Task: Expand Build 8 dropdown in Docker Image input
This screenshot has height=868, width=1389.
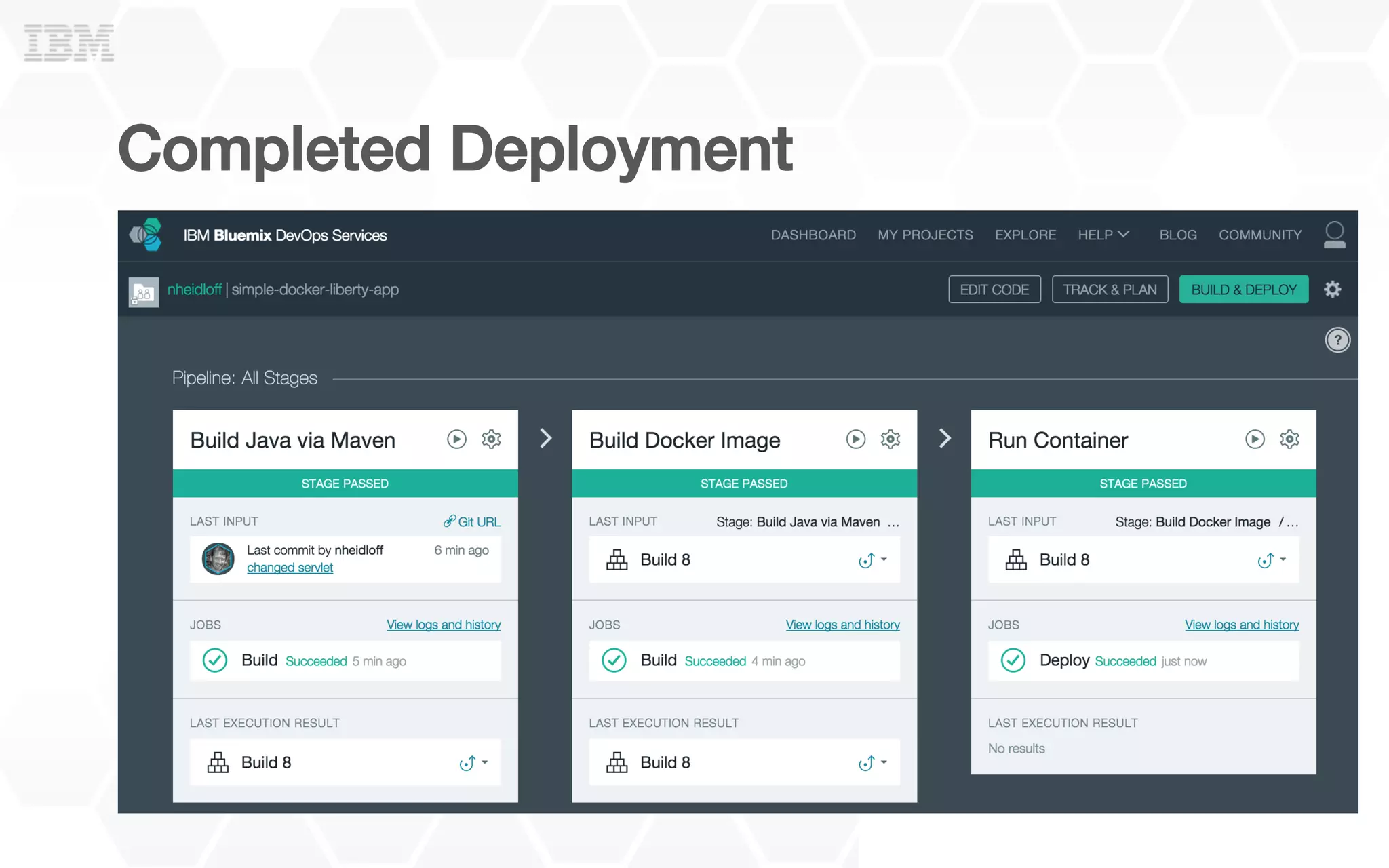Action: click(x=884, y=560)
